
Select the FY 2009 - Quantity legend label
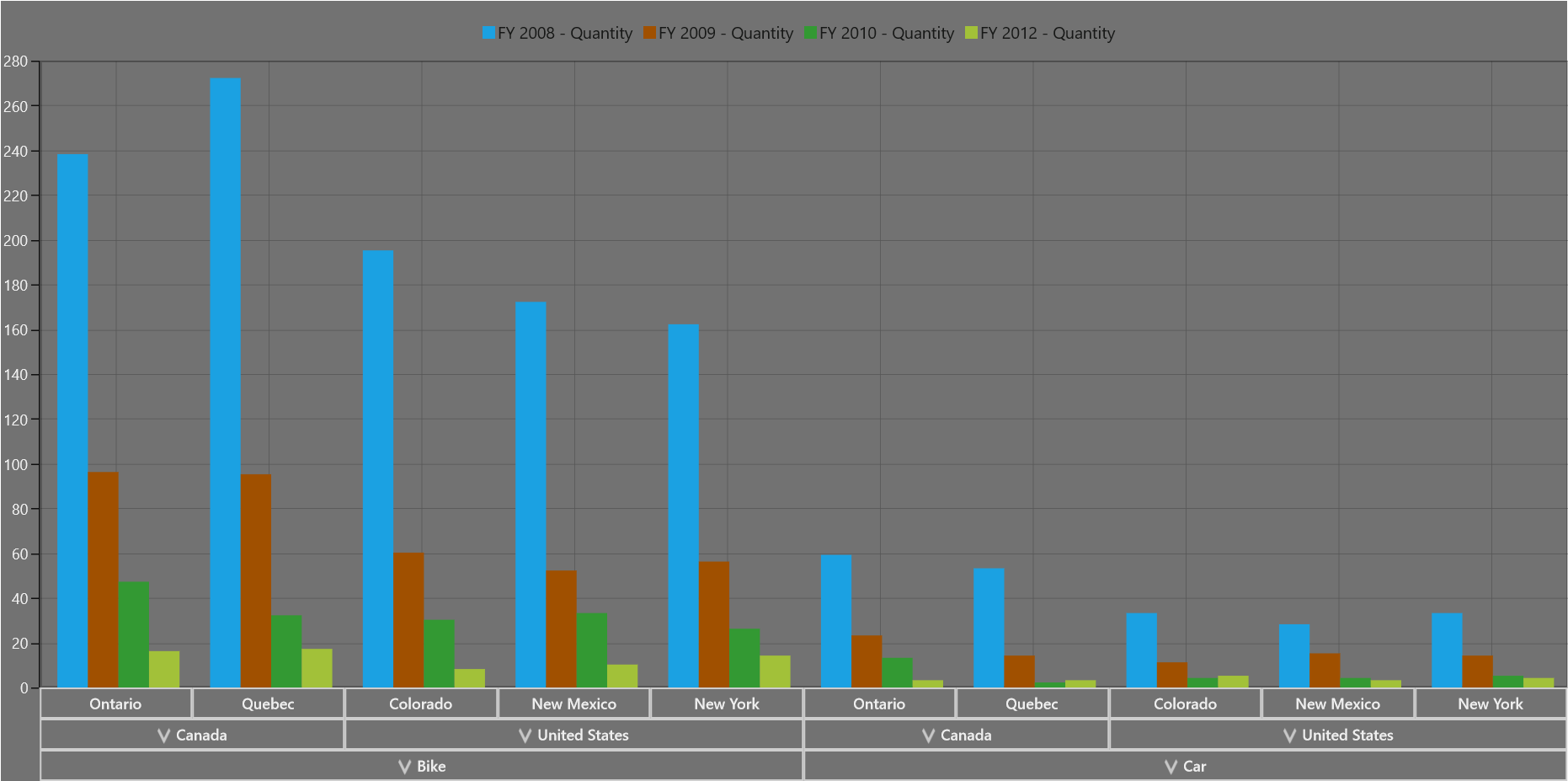pyautogui.click(x=726, y=33)
